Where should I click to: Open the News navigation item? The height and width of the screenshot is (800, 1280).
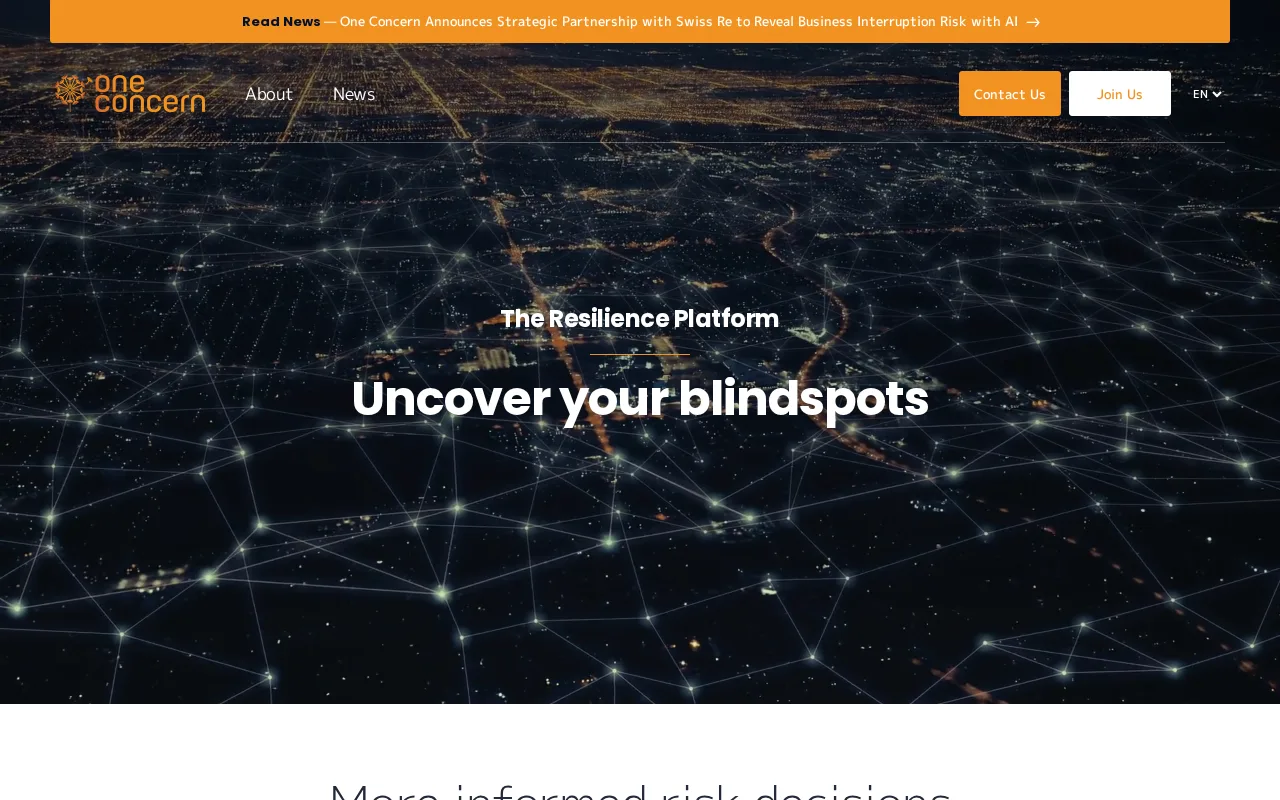tap(354, 94)
